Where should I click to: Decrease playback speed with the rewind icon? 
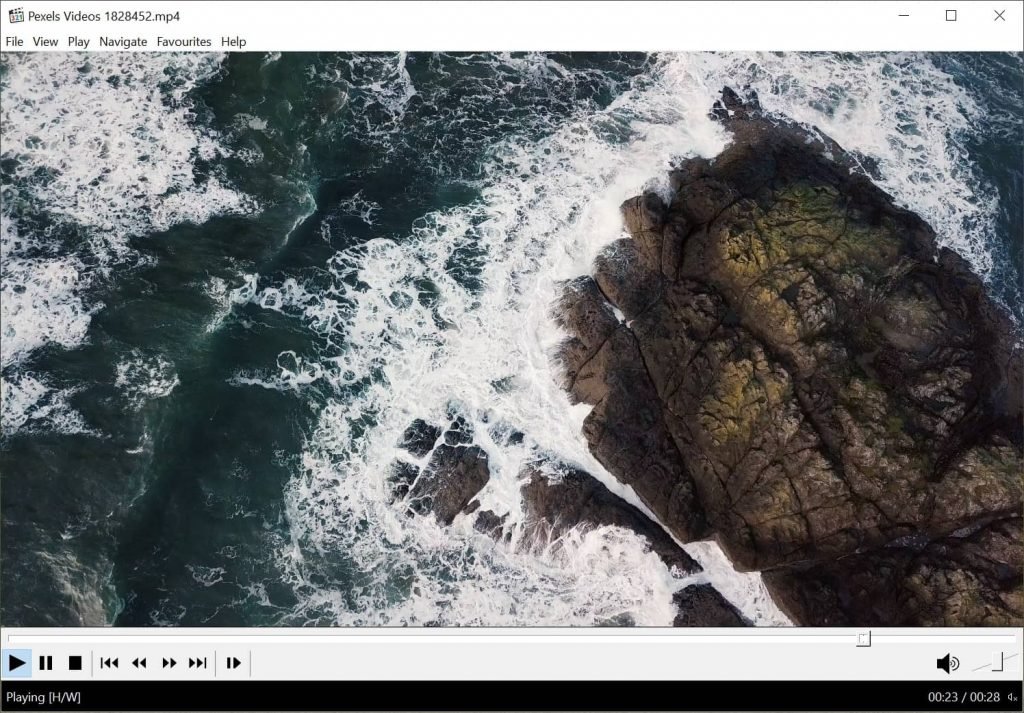pos(139,662)
